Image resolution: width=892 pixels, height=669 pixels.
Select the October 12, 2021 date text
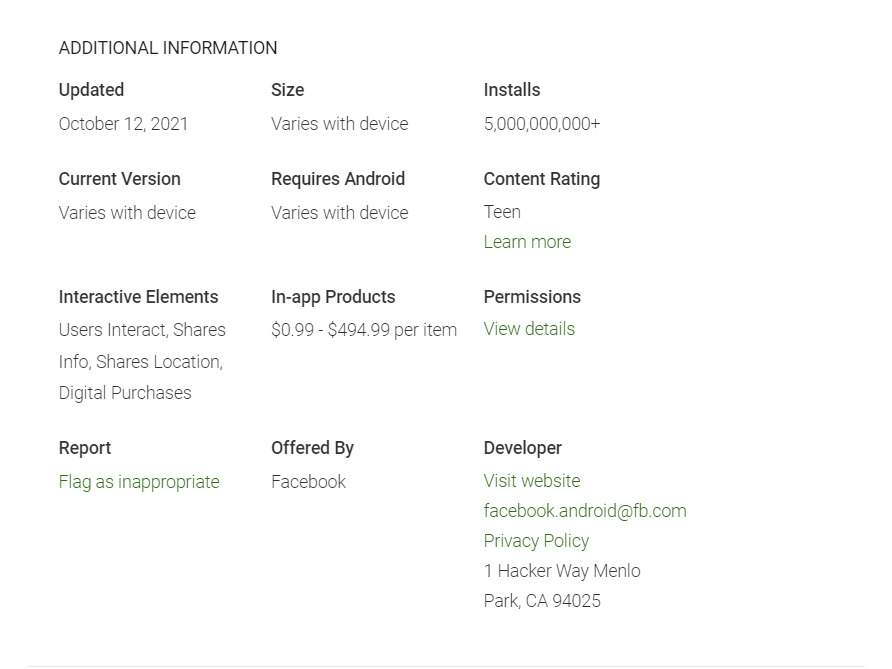click(123, 124)
